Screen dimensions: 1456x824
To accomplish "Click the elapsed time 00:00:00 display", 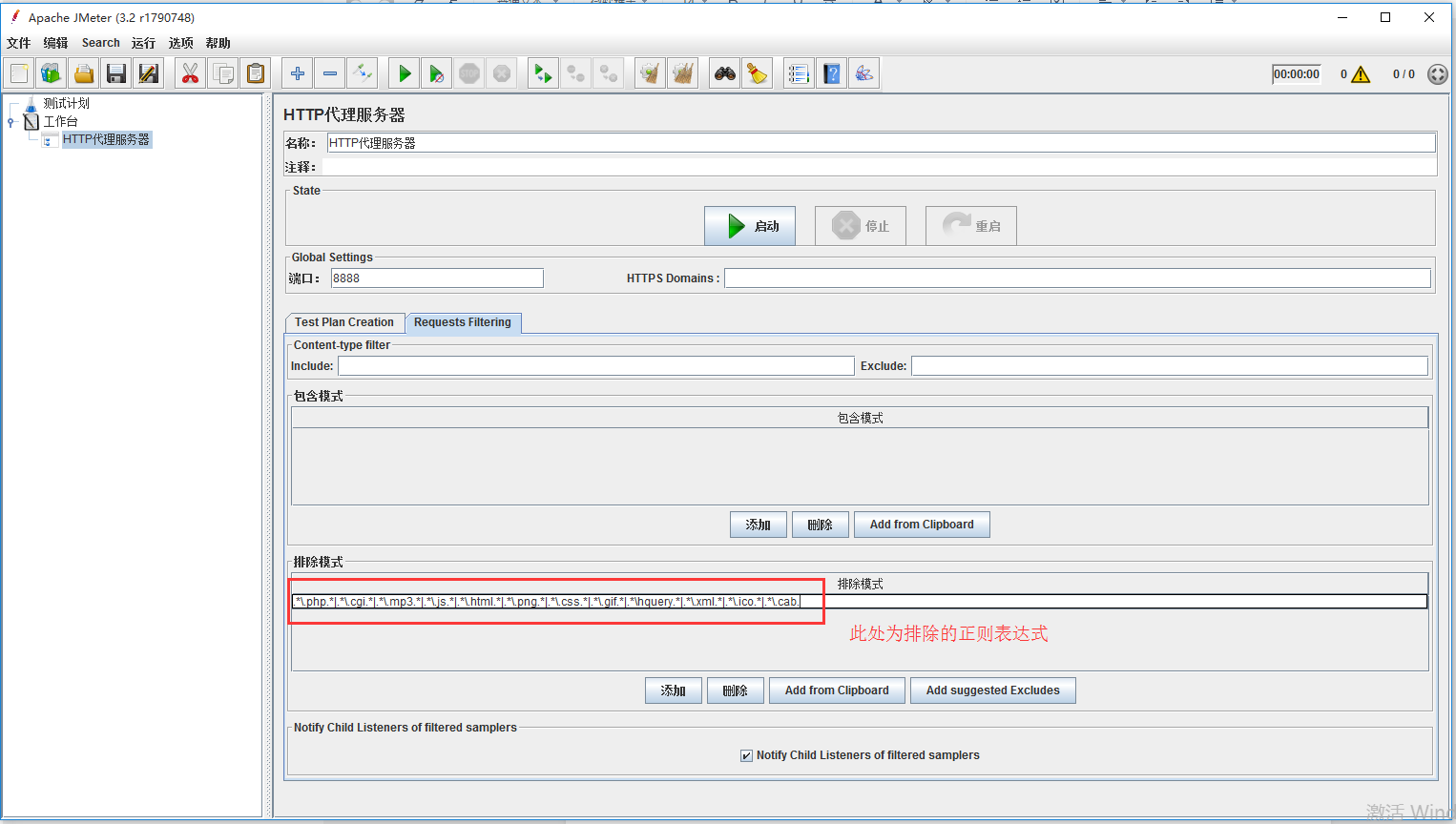I will point(1297,74).
